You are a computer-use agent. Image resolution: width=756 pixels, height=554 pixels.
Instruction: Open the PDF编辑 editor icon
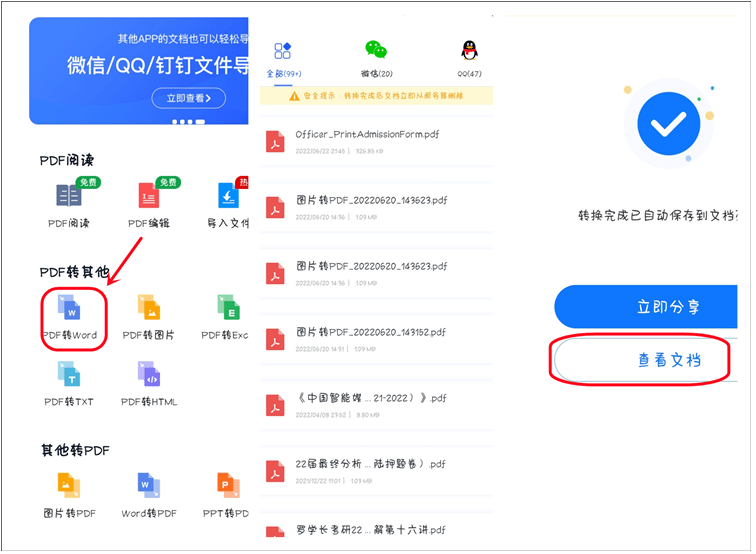(148, 196)
